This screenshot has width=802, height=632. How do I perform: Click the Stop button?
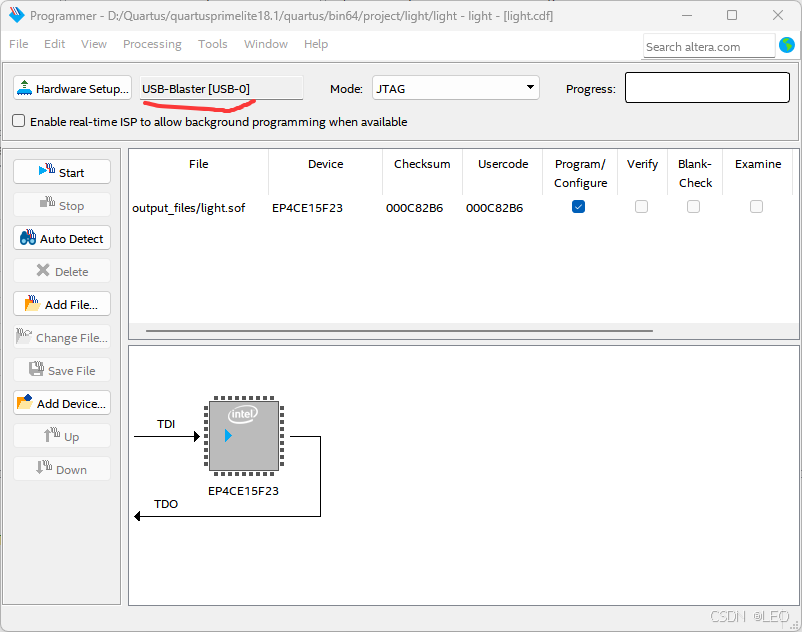[62, 206]
